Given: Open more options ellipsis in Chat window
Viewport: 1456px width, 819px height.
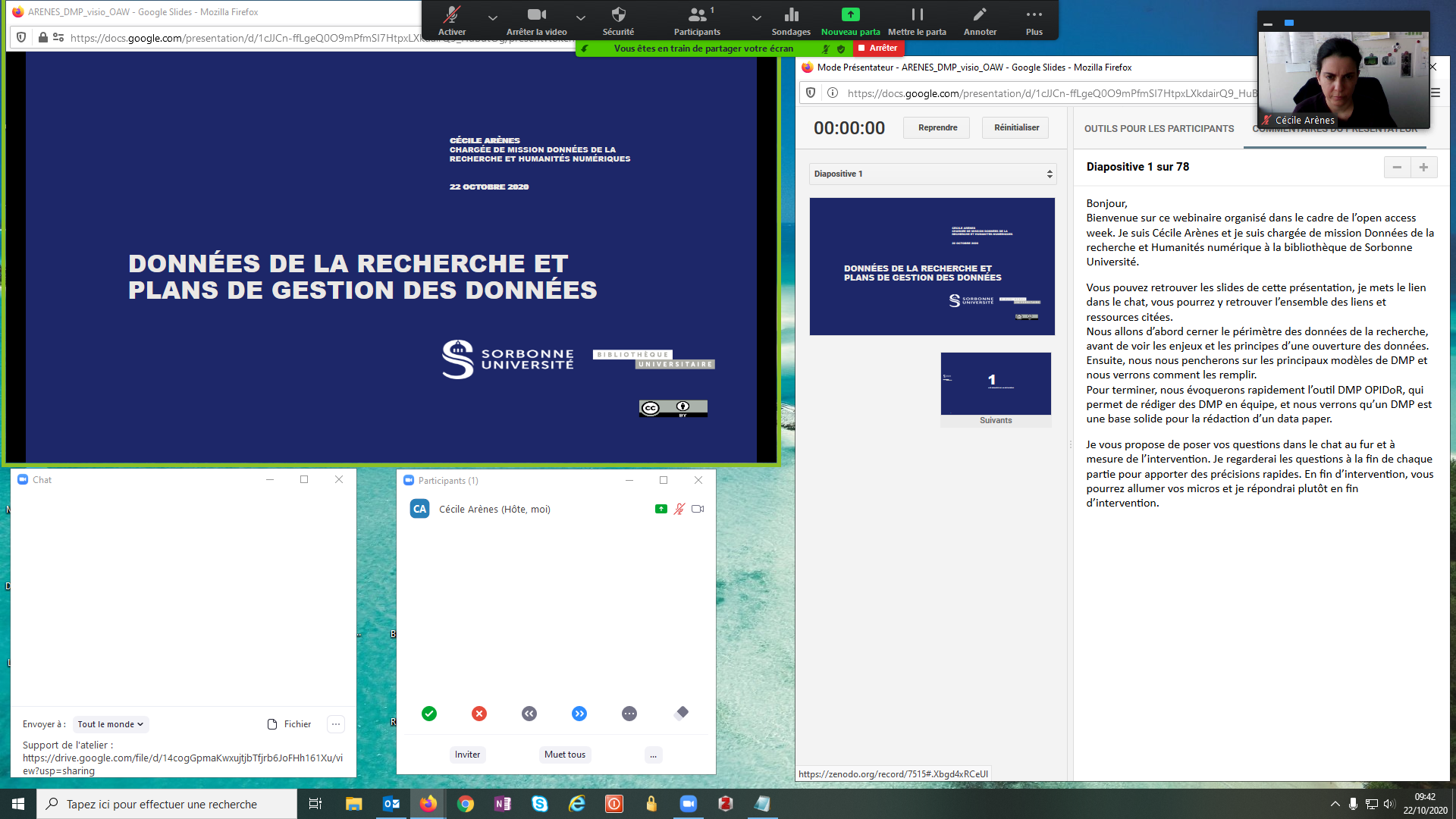Looking at the screenshot, I should (336, 724).
